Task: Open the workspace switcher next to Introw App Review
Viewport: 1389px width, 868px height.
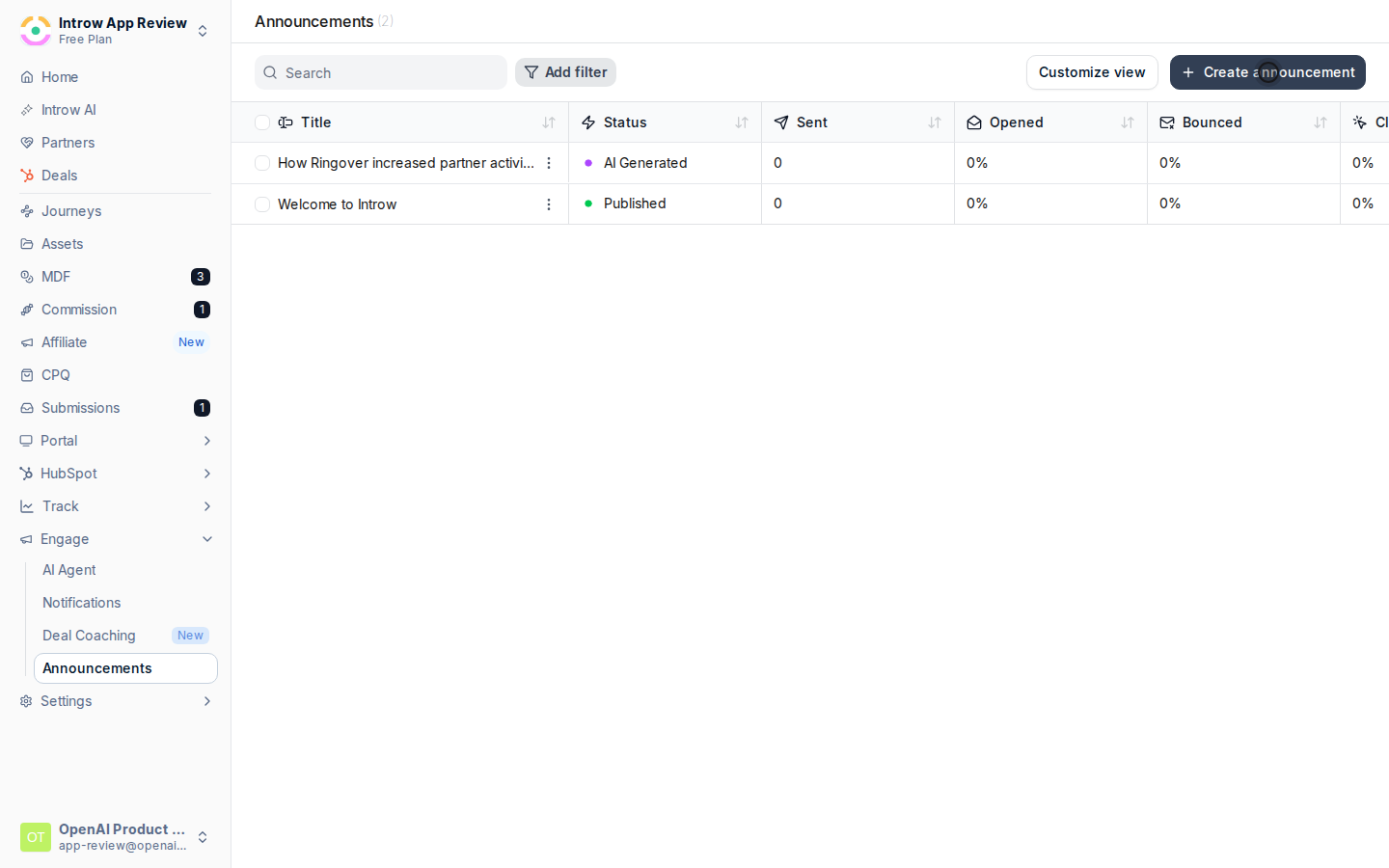Action: tap(203, 31)
